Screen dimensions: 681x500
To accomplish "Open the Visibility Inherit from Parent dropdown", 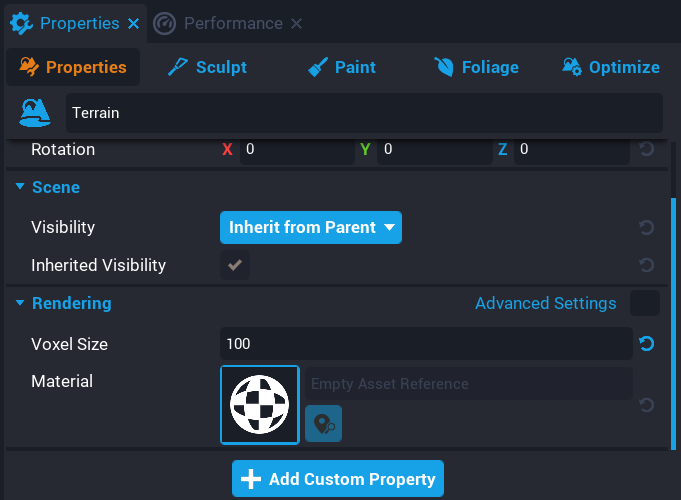I will click(x=310, y=228).
